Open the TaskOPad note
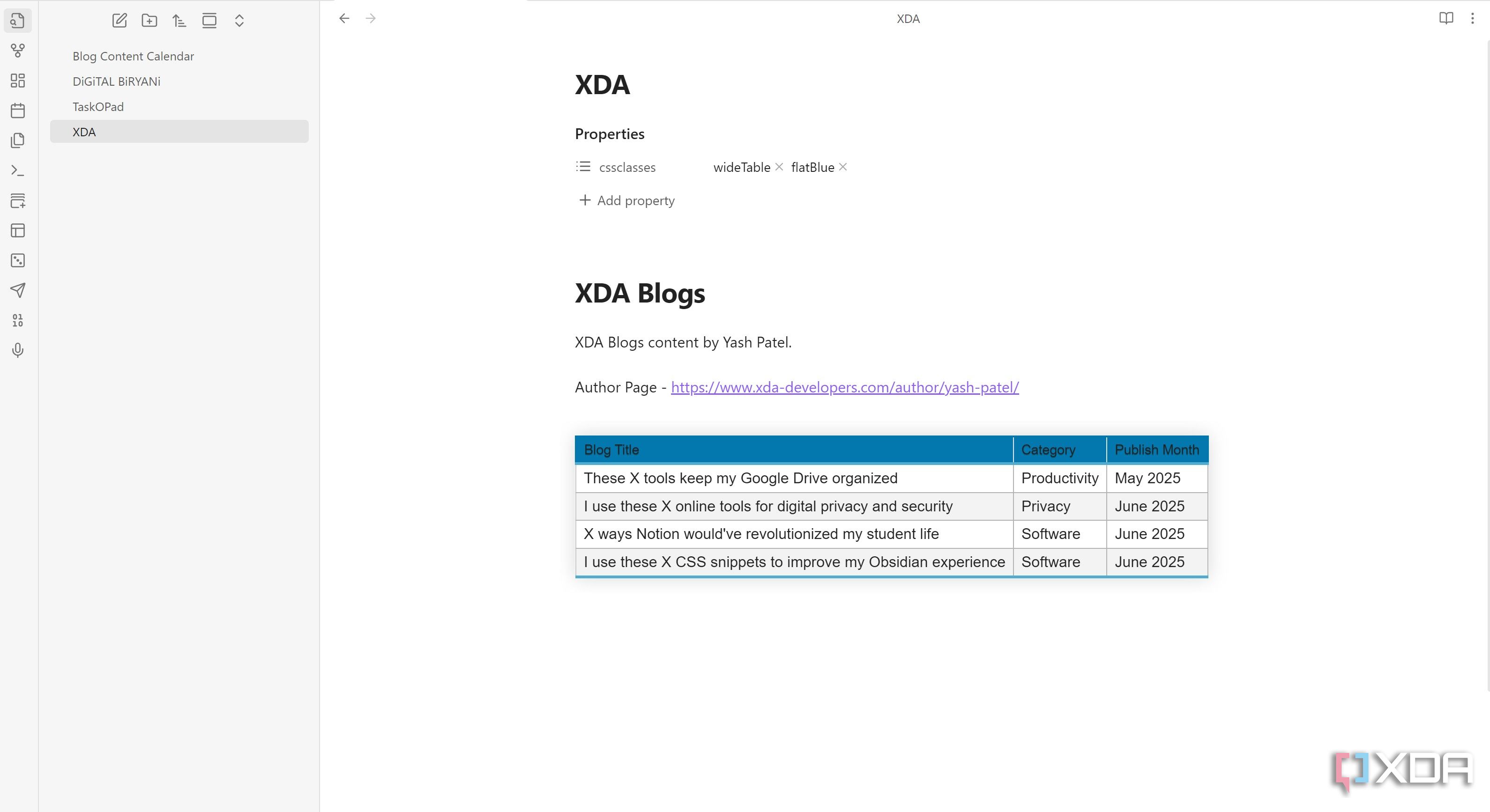 [x=98, y=107]
